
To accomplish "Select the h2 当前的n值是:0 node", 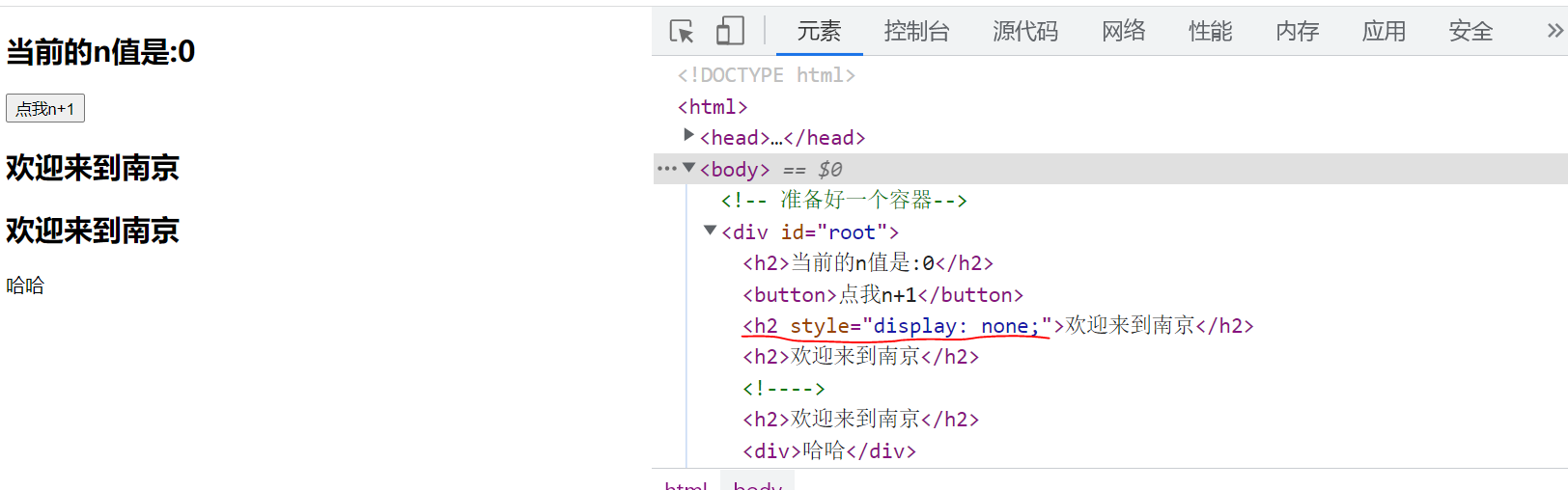I will [868, 262].
